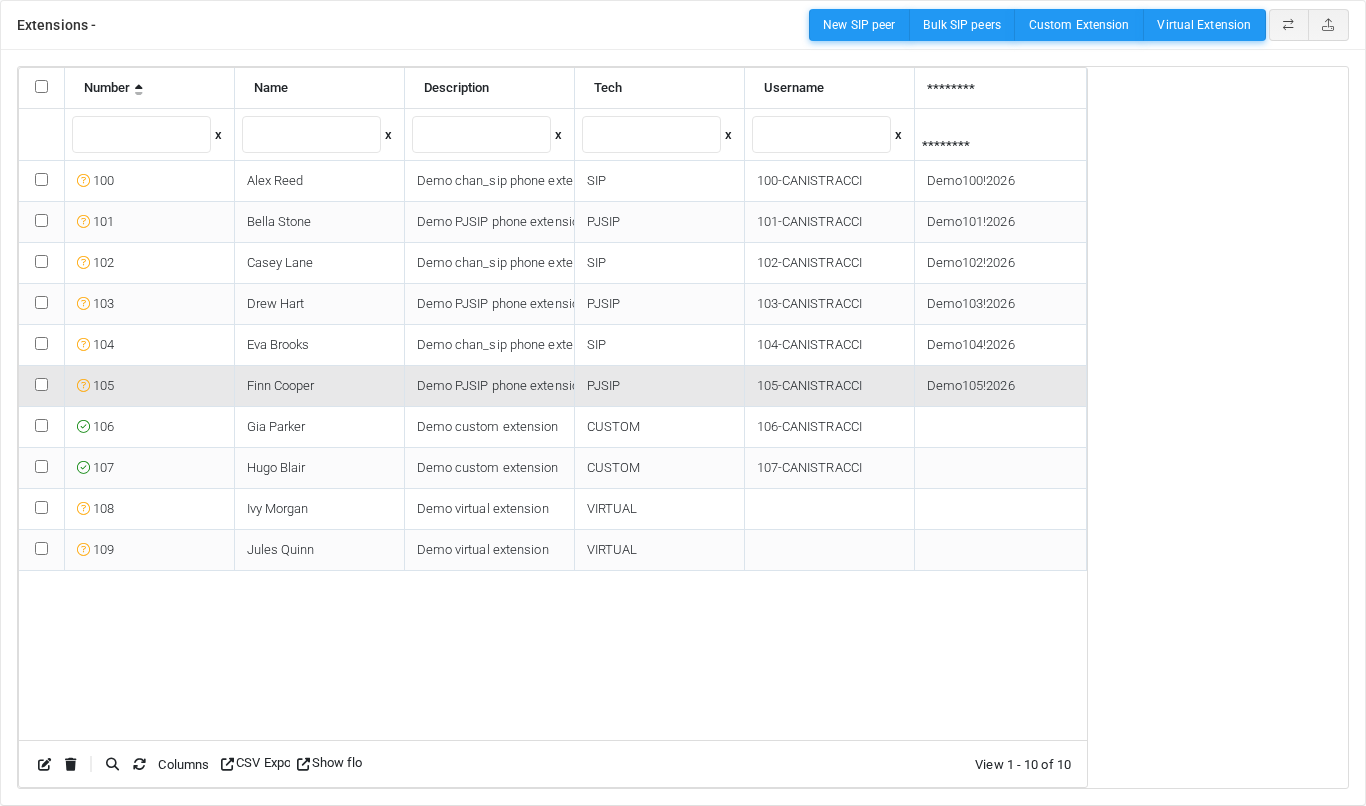Click the Show flow footer button
Image resolution: width=1366 pixels, height=806 pixels.
click(x=329, y=763)
